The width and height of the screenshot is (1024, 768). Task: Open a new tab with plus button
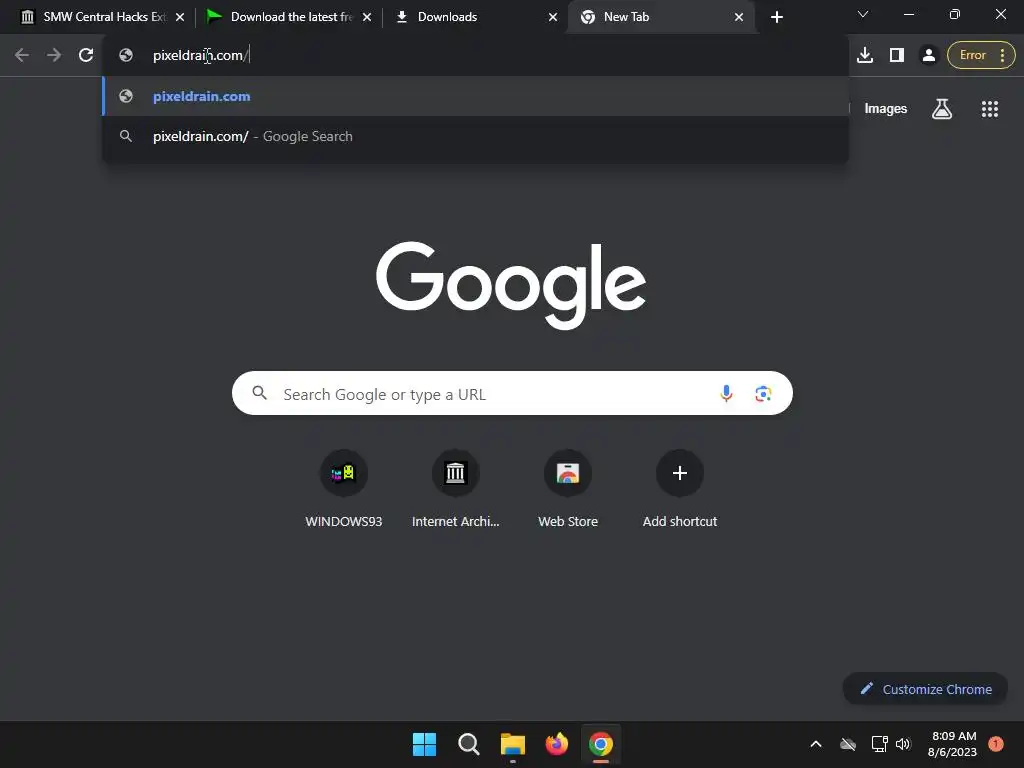776,17
